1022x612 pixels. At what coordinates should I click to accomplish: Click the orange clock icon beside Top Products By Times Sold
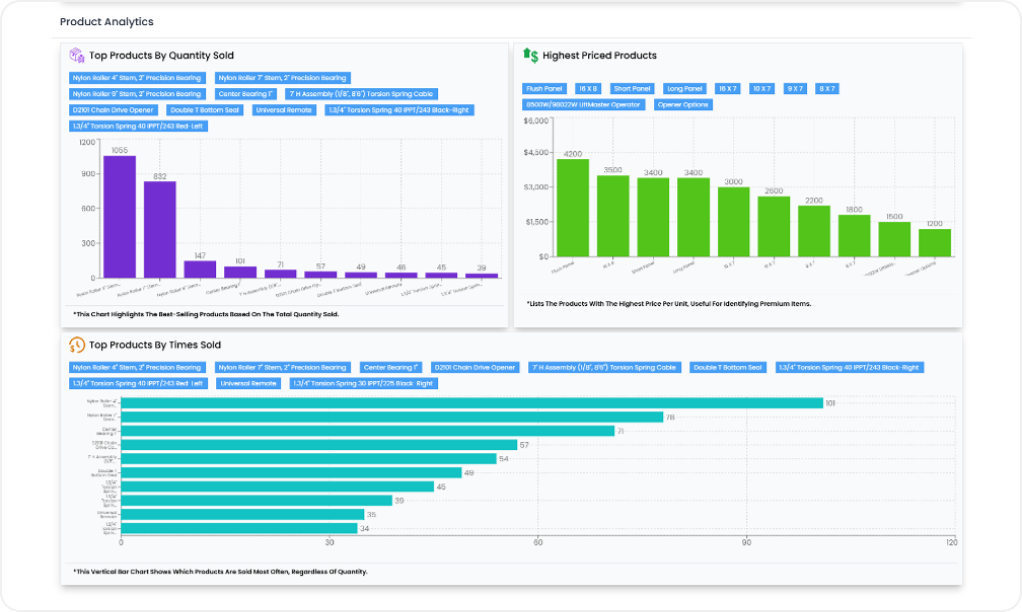point(76,345)
